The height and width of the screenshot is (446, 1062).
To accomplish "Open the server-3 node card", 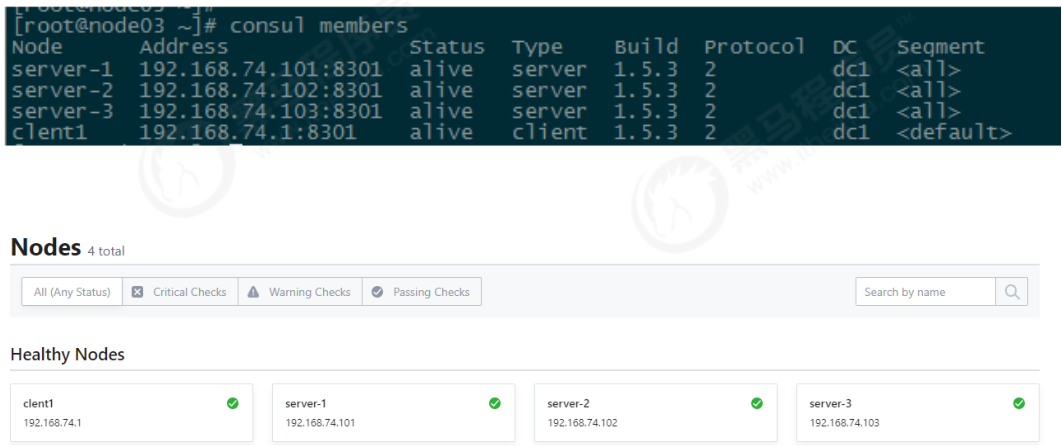I will tap(918, 413).
